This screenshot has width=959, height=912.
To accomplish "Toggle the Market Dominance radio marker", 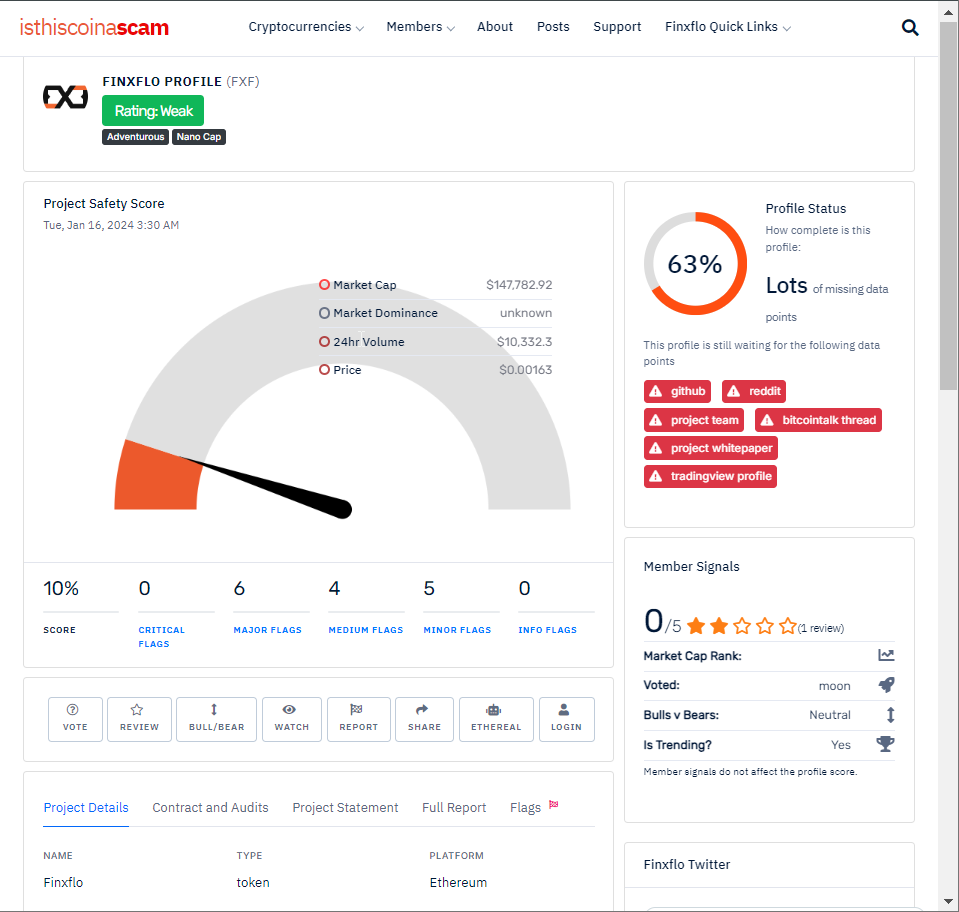I will pos(325,313).
